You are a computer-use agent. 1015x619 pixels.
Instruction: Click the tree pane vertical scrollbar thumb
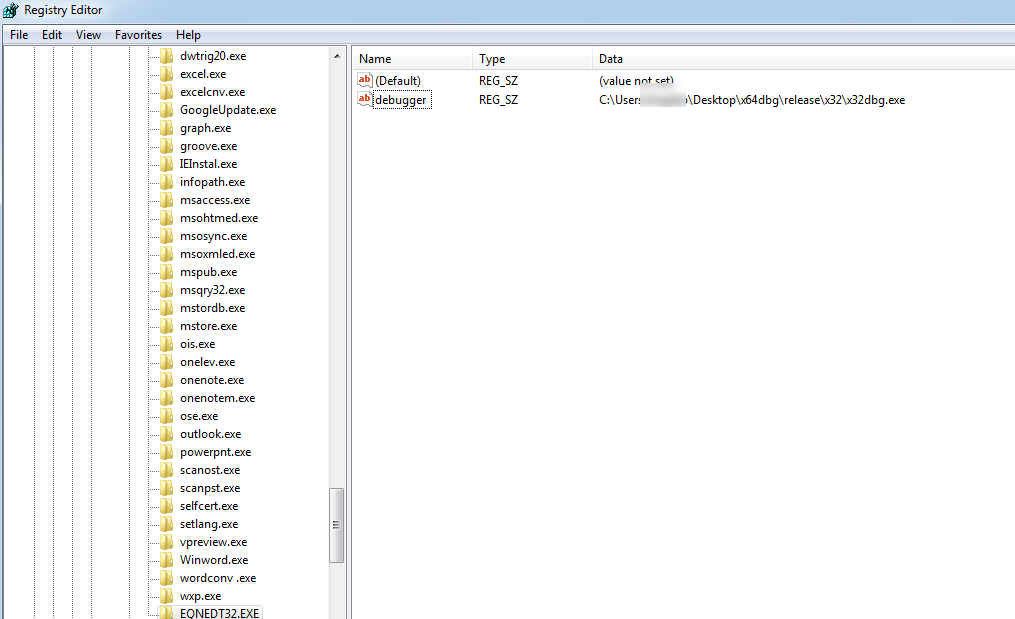click(x=337, y=525)
